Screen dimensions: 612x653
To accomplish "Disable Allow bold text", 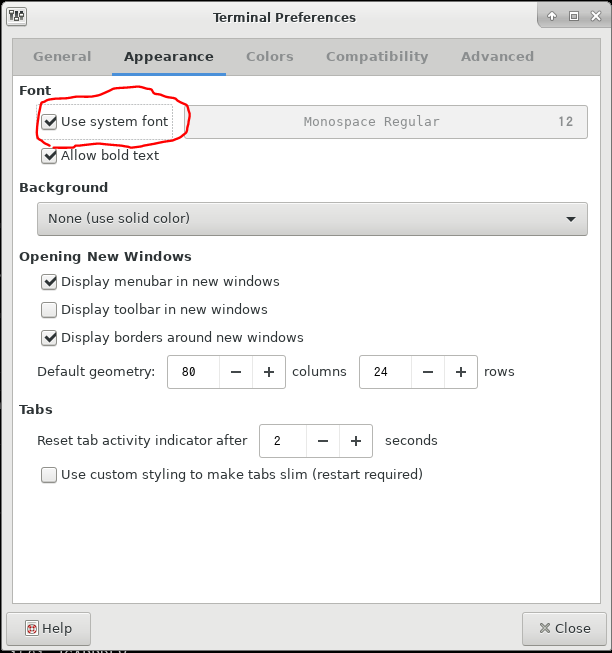I will (49, 156).
